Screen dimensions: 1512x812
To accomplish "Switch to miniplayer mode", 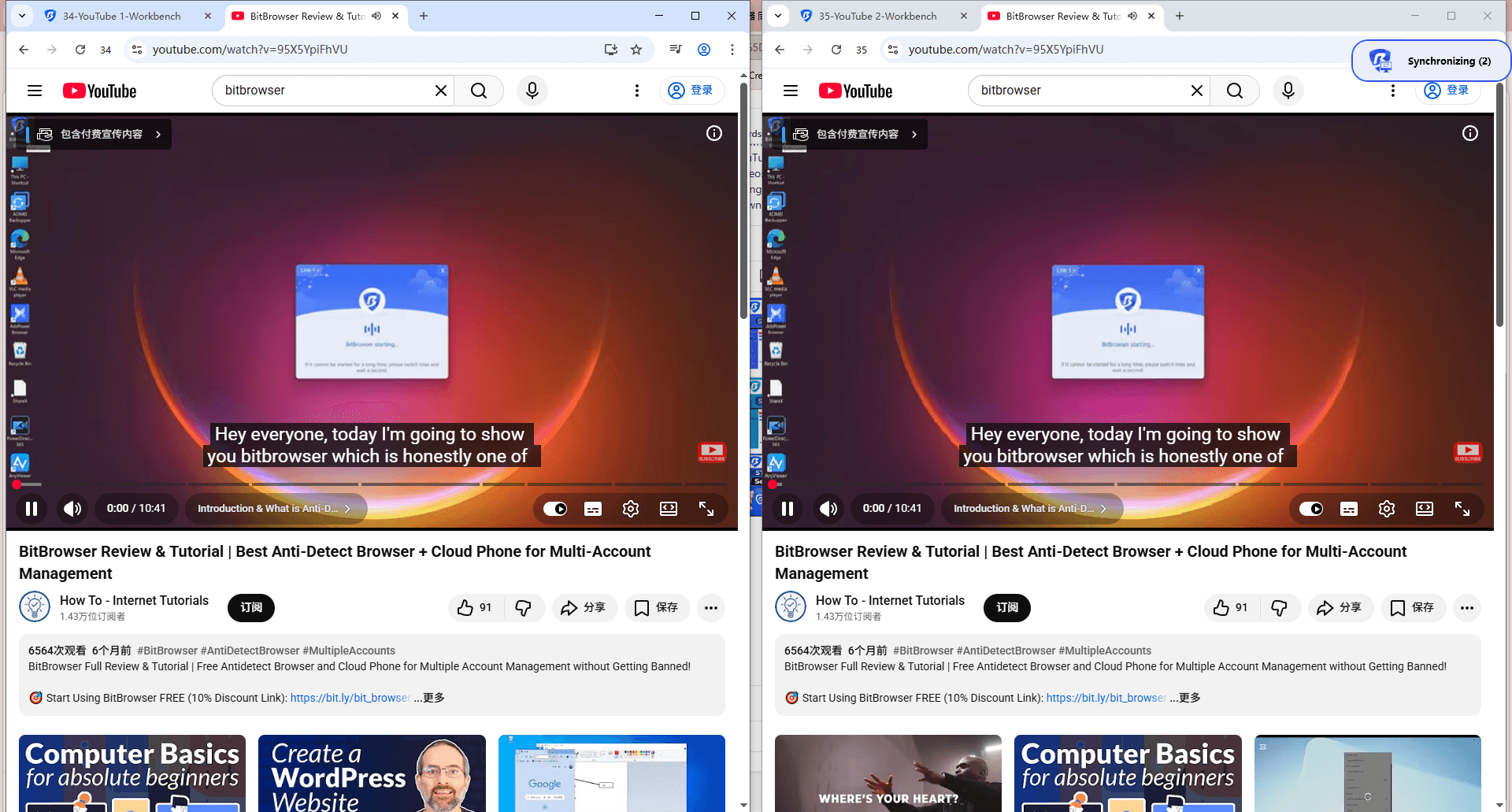I will click(x=668, y=509).
